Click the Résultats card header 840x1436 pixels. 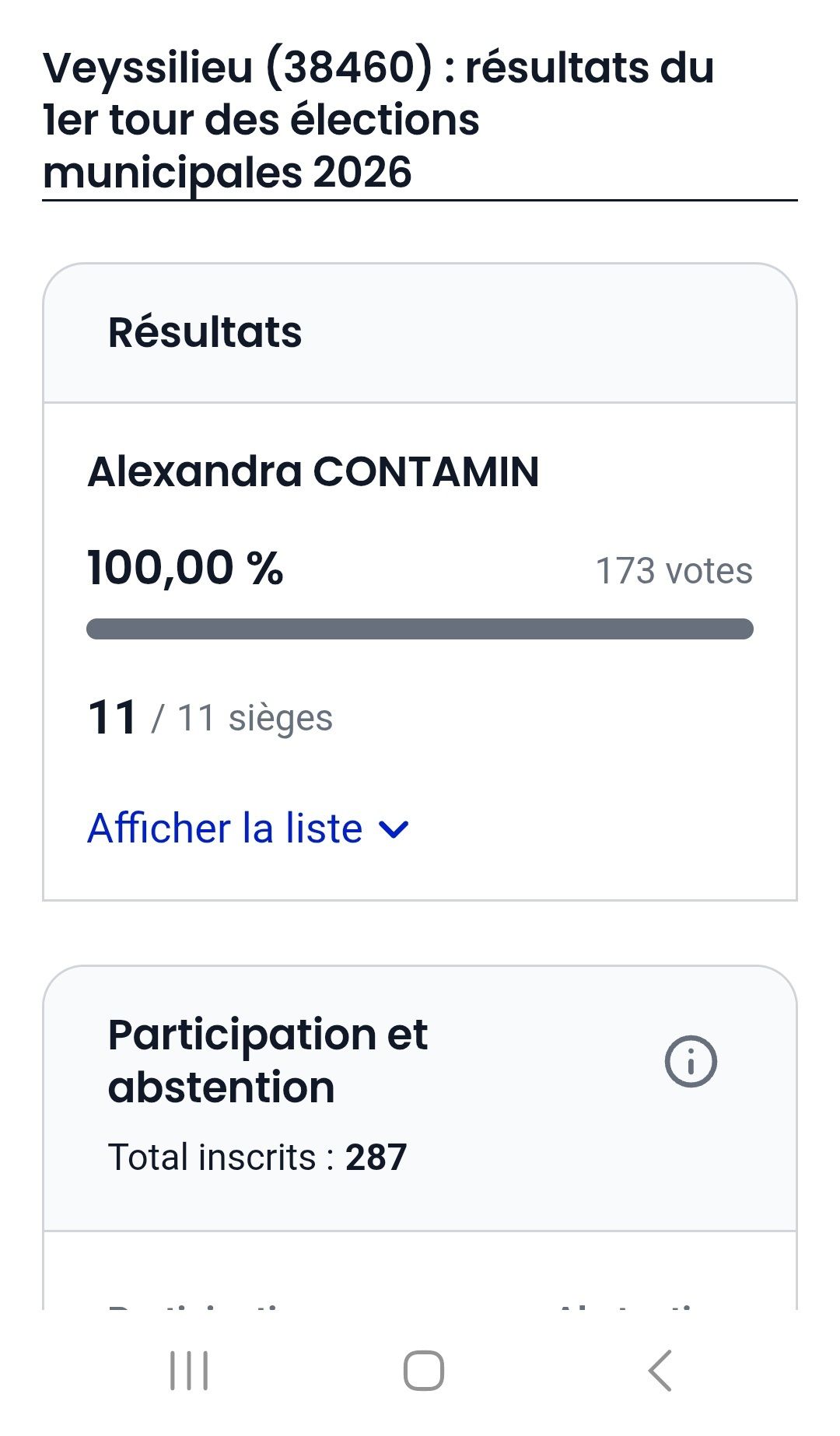click(205, 333)
